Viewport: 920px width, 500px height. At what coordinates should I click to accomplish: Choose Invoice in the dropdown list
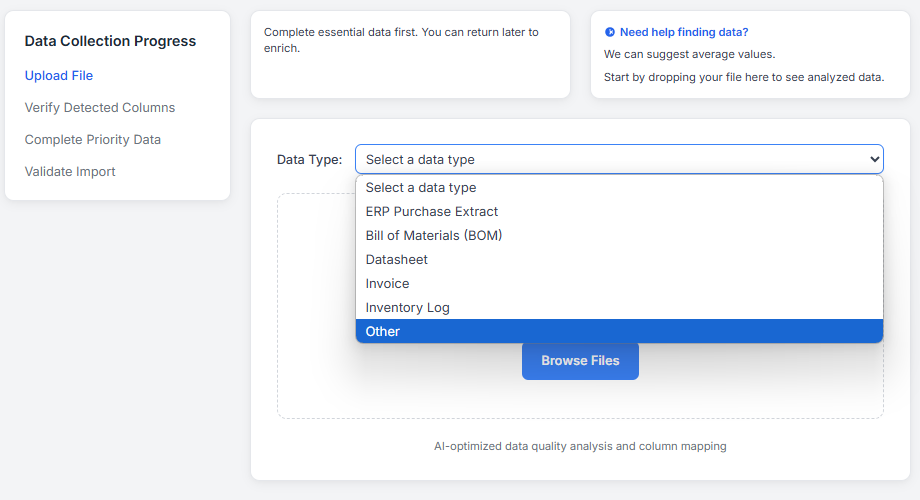click(x=387, y=284)
